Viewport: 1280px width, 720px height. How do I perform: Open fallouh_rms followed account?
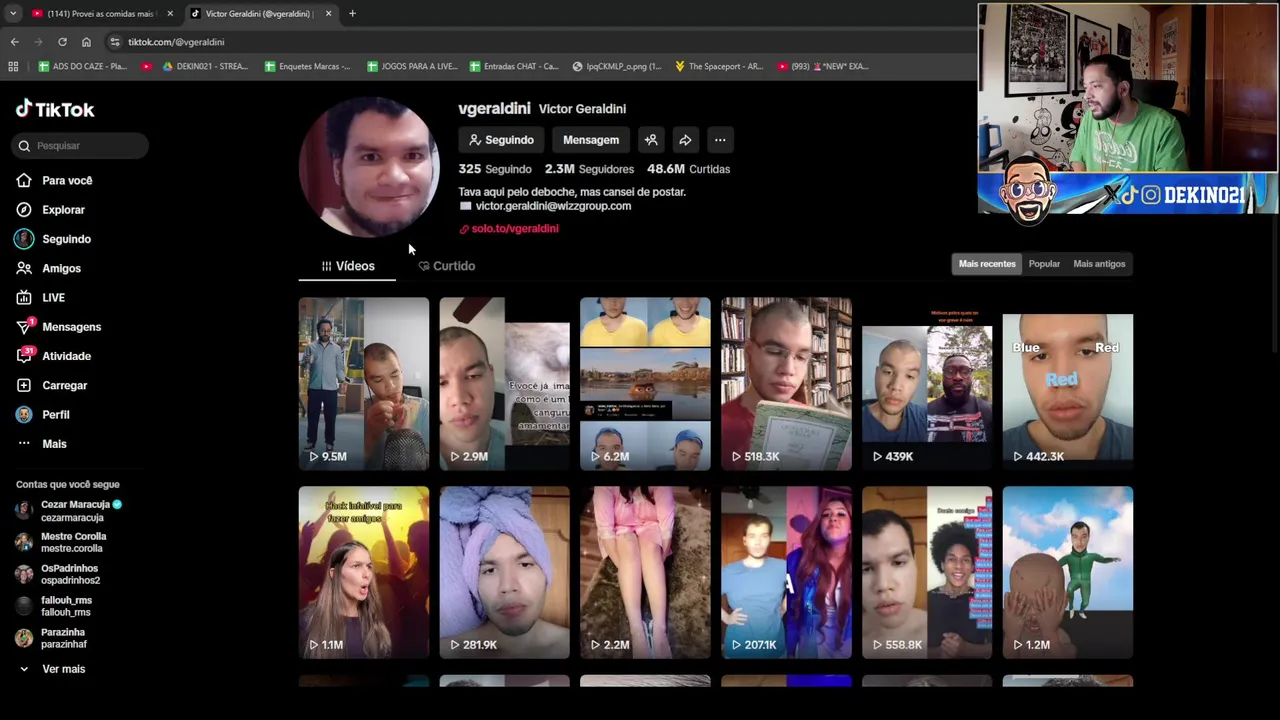(x=54, y=606)
